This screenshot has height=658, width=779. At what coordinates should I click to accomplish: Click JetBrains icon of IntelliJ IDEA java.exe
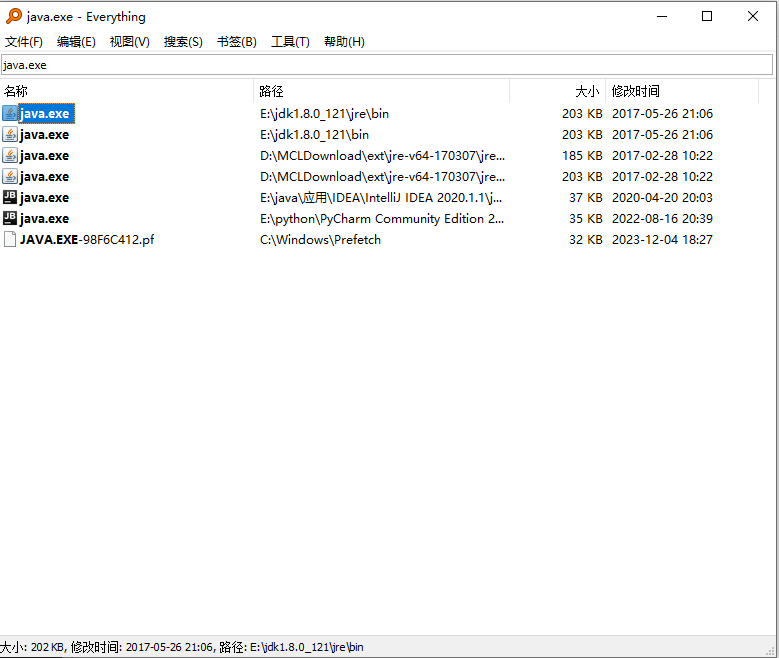point(10,197)
